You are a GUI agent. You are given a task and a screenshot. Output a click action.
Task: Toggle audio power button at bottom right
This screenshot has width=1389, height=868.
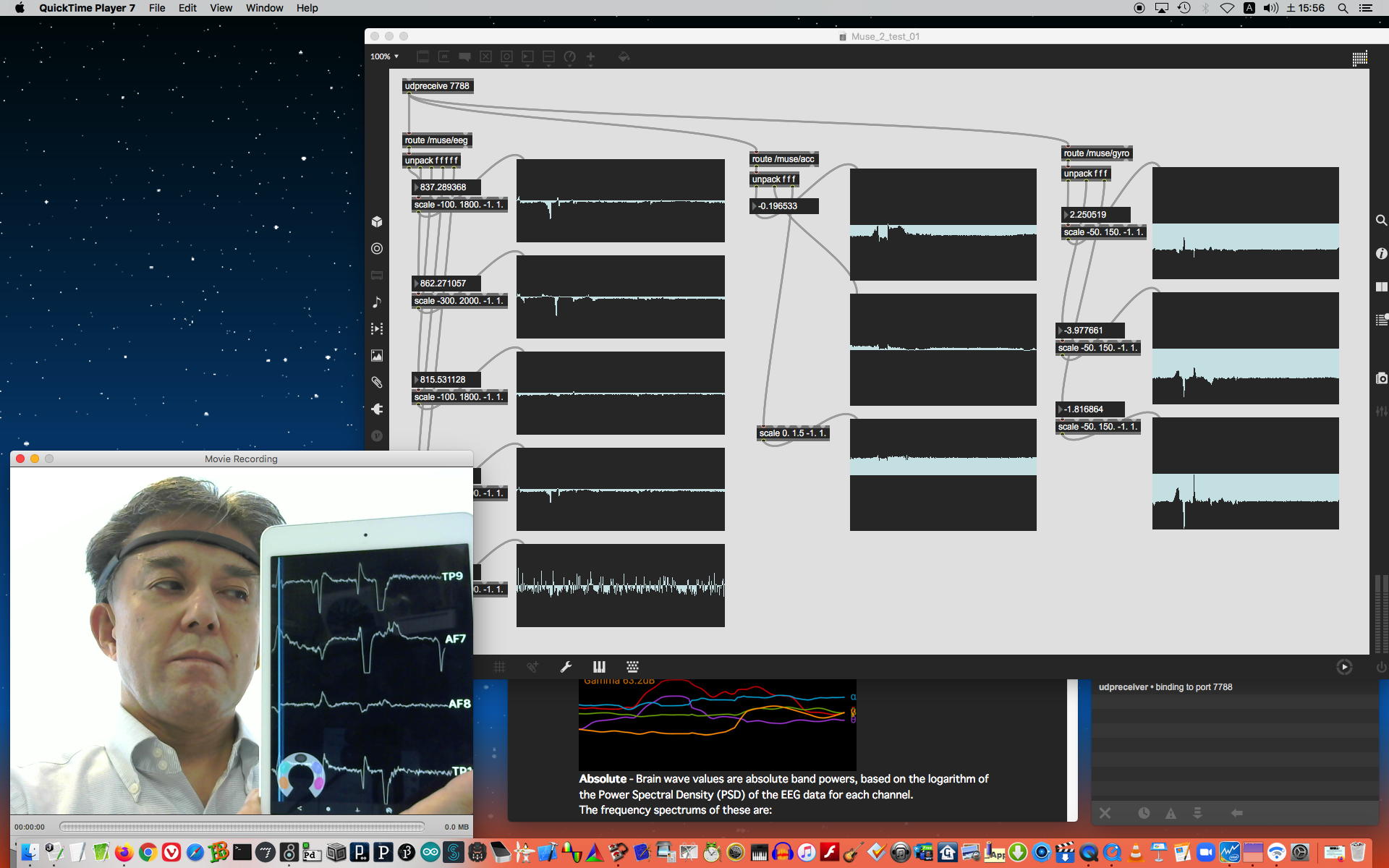click(x=1380, y=667)
